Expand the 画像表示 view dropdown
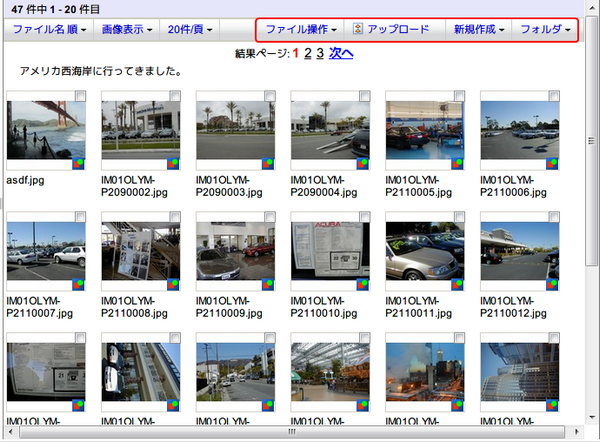Image resolution: width=600 pixels, height=442 pixels. pos(127,29)
